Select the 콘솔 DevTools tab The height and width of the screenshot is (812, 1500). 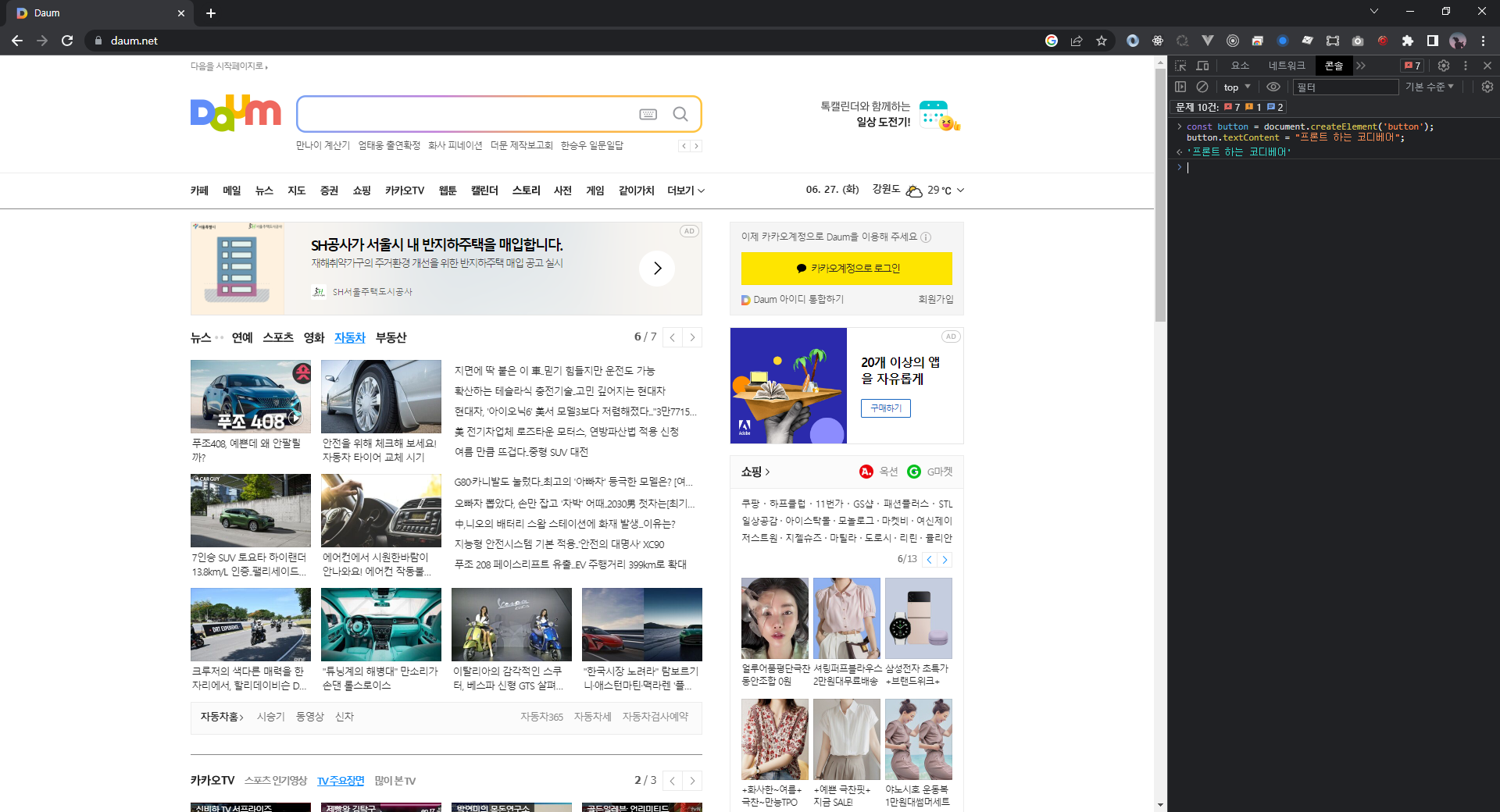pyautogui.click(x=1334, y=66)
